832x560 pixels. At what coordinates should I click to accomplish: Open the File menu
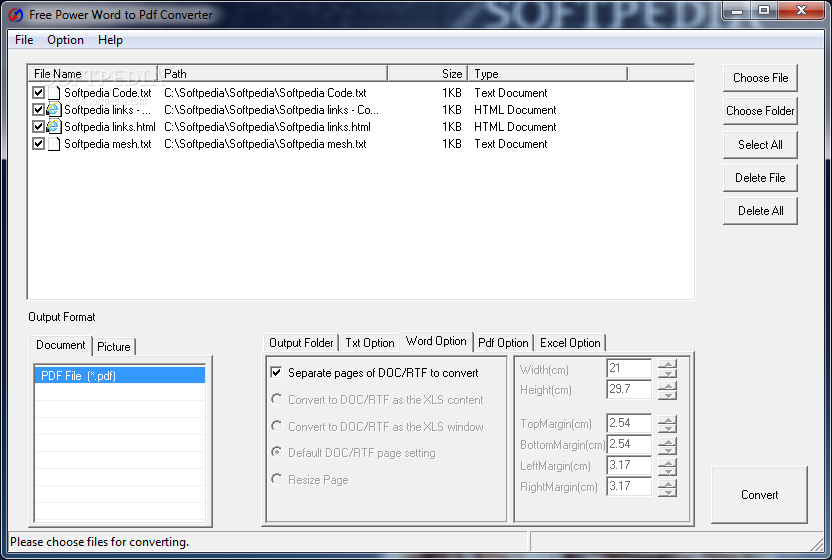24,40
